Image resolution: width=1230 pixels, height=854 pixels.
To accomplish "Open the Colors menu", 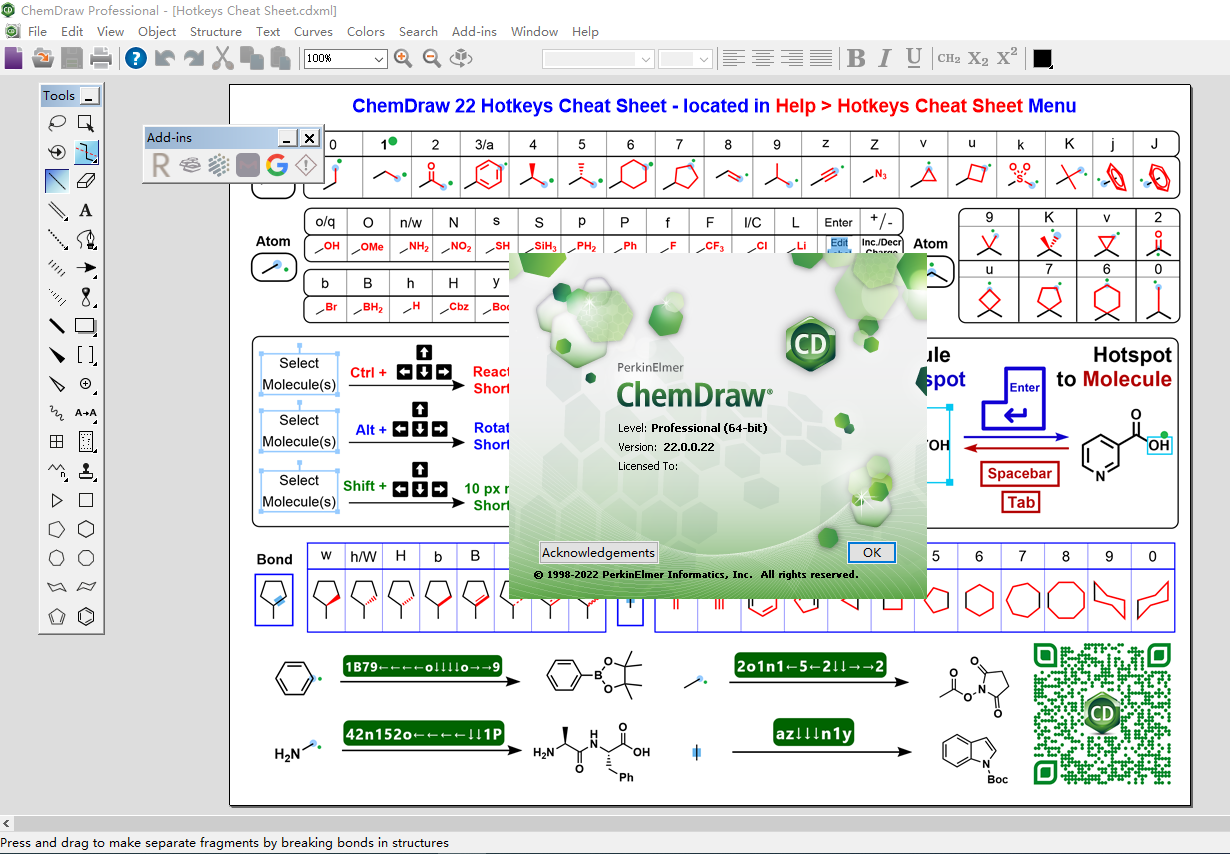I will click(366, 32).
